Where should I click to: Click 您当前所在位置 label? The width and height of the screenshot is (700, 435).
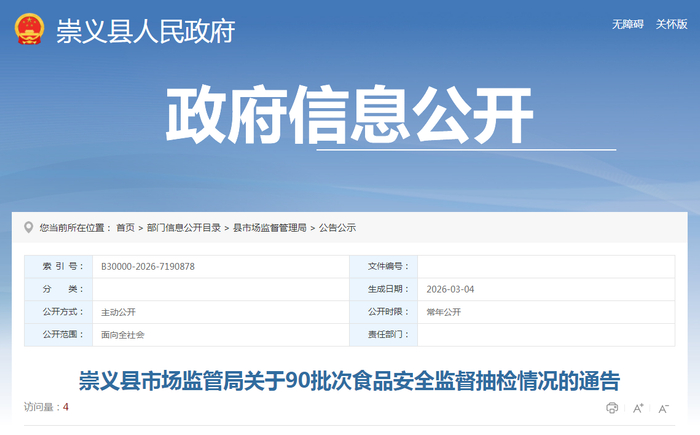click(x=75, y=228)
